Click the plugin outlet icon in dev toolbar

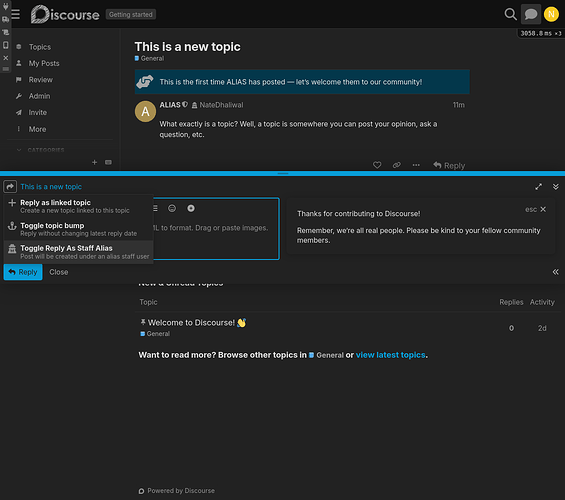5,6
